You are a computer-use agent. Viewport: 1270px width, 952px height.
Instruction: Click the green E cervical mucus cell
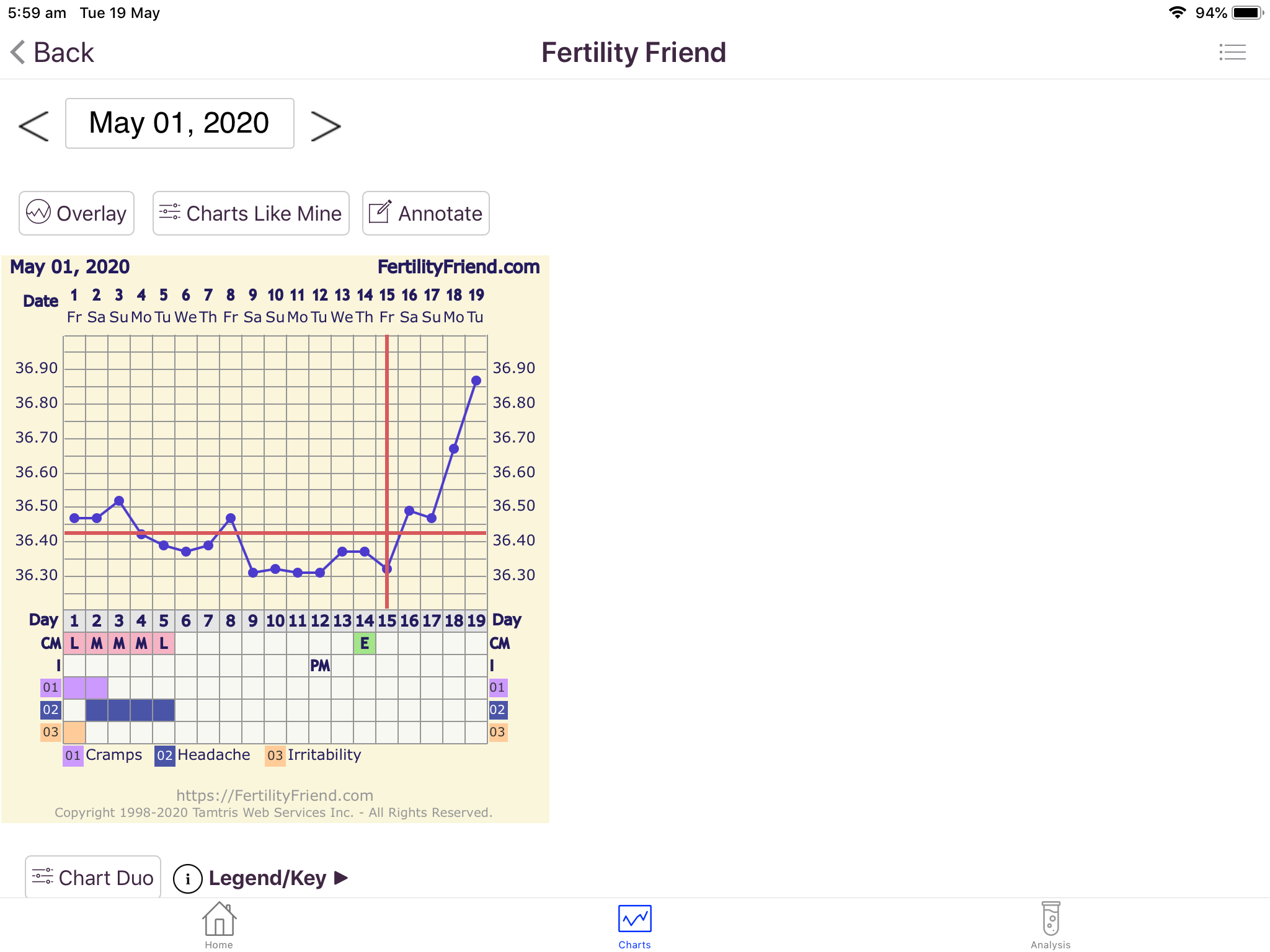tap(365, 643)
